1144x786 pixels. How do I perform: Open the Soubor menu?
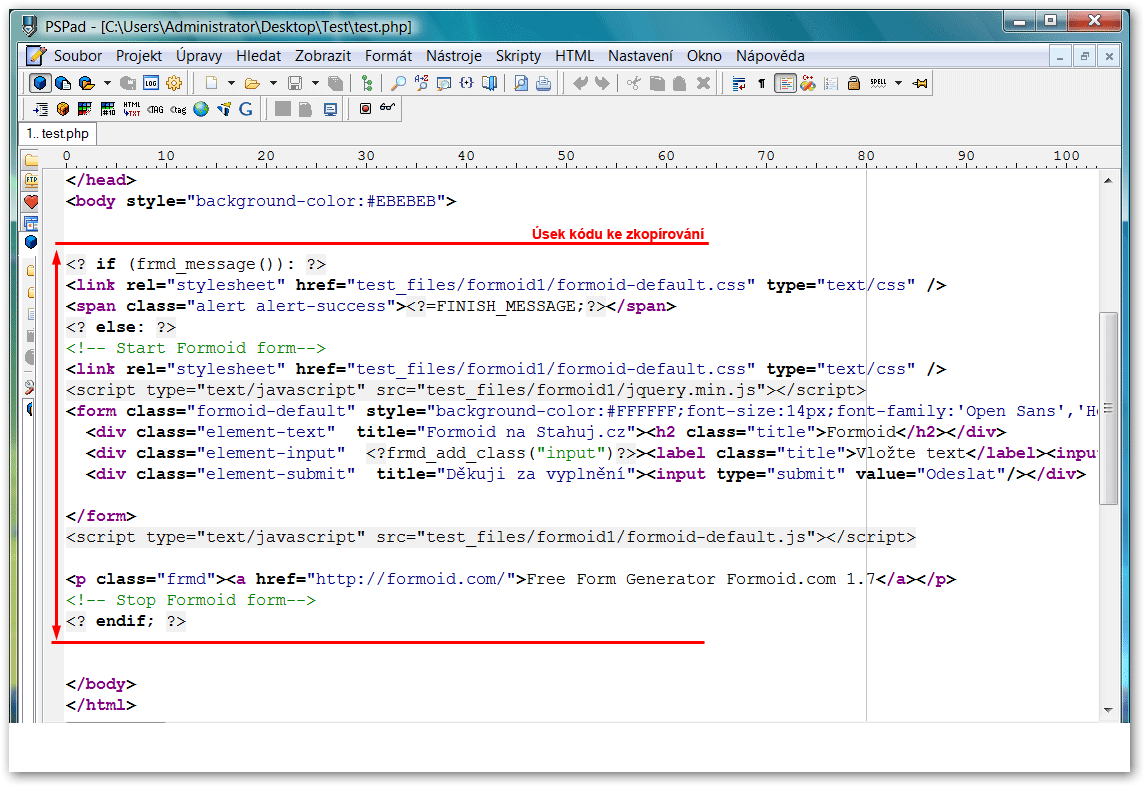click(77, 55)
